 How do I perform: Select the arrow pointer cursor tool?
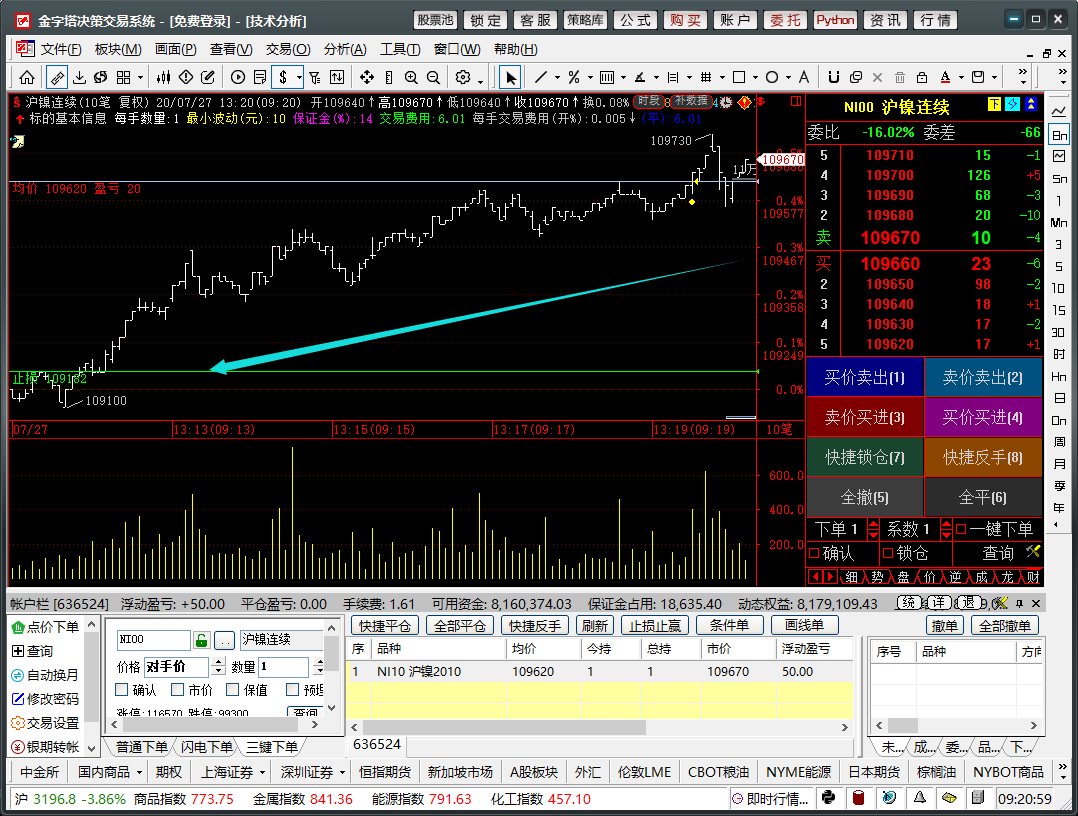(510, 77)
